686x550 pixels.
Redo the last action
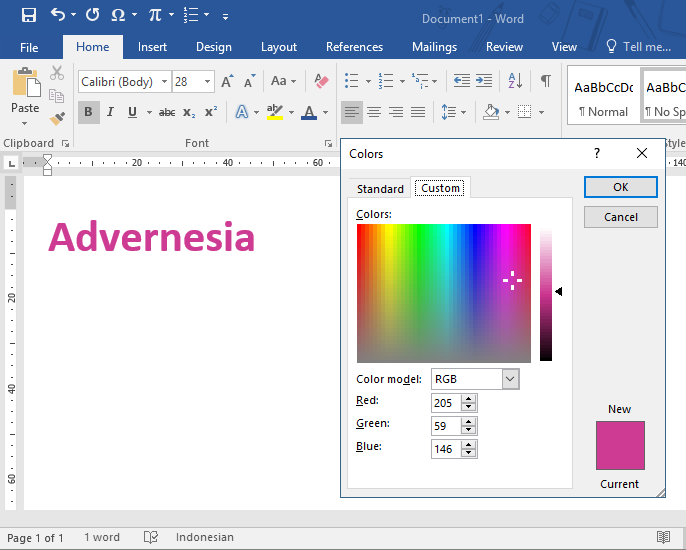click(92, 15)
